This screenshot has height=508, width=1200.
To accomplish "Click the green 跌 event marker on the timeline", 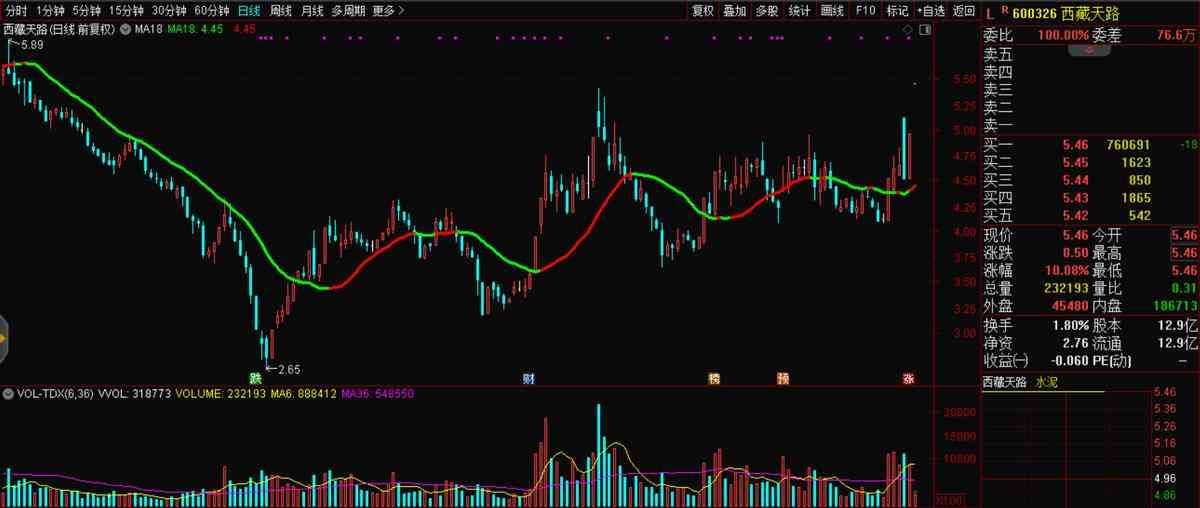I will 256,378.
